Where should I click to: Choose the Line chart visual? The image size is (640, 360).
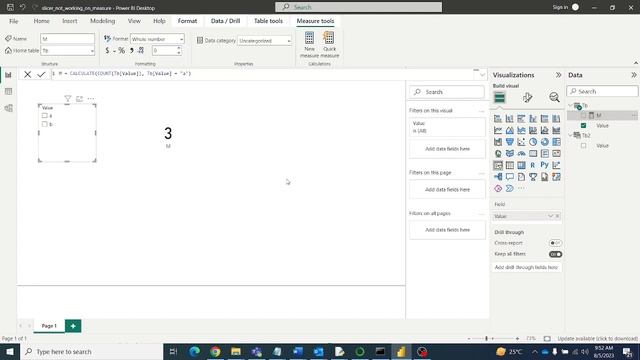[x=498, y=130]
